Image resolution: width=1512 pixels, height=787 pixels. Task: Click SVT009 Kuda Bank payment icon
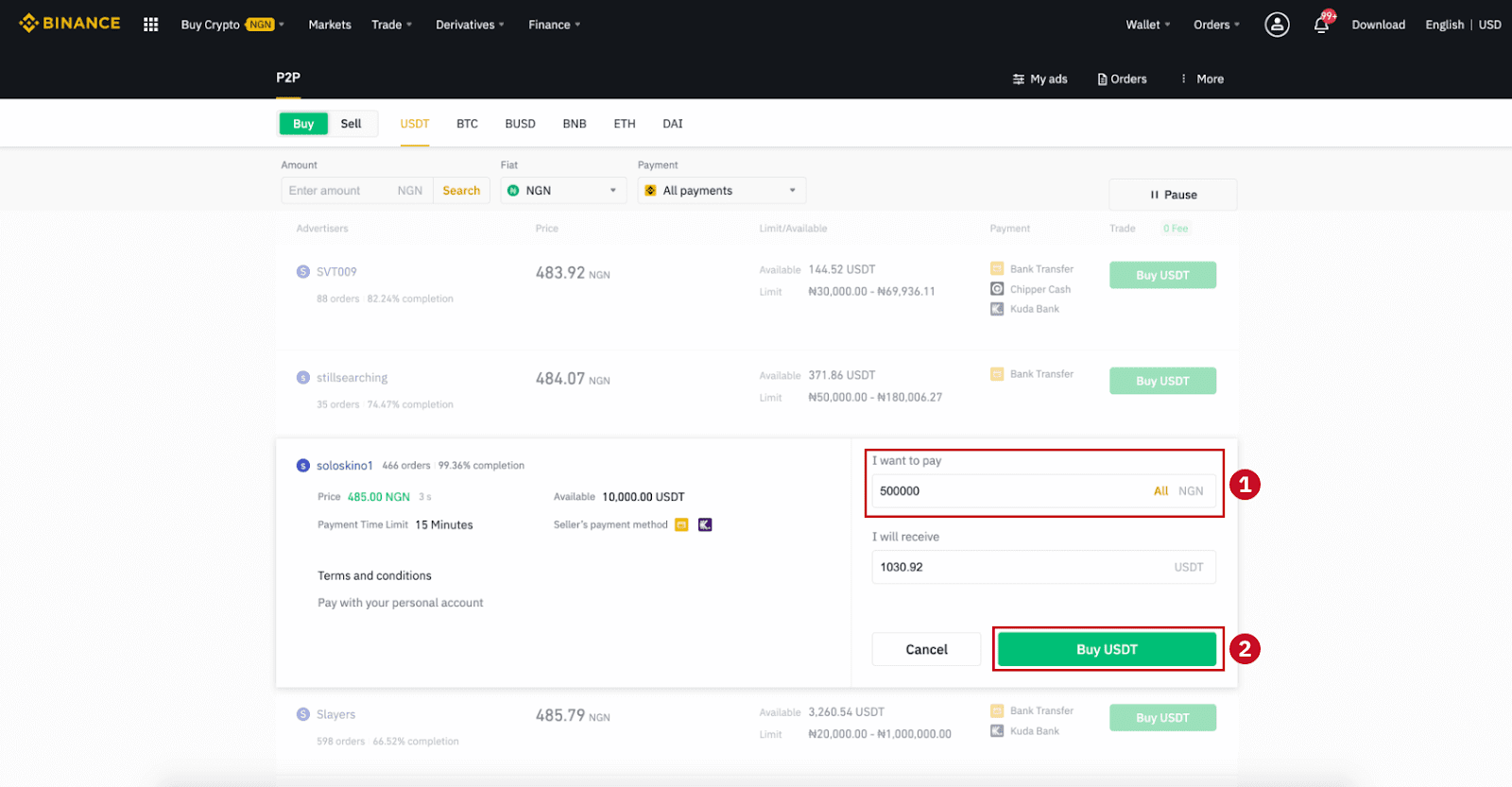pos(997,309)
